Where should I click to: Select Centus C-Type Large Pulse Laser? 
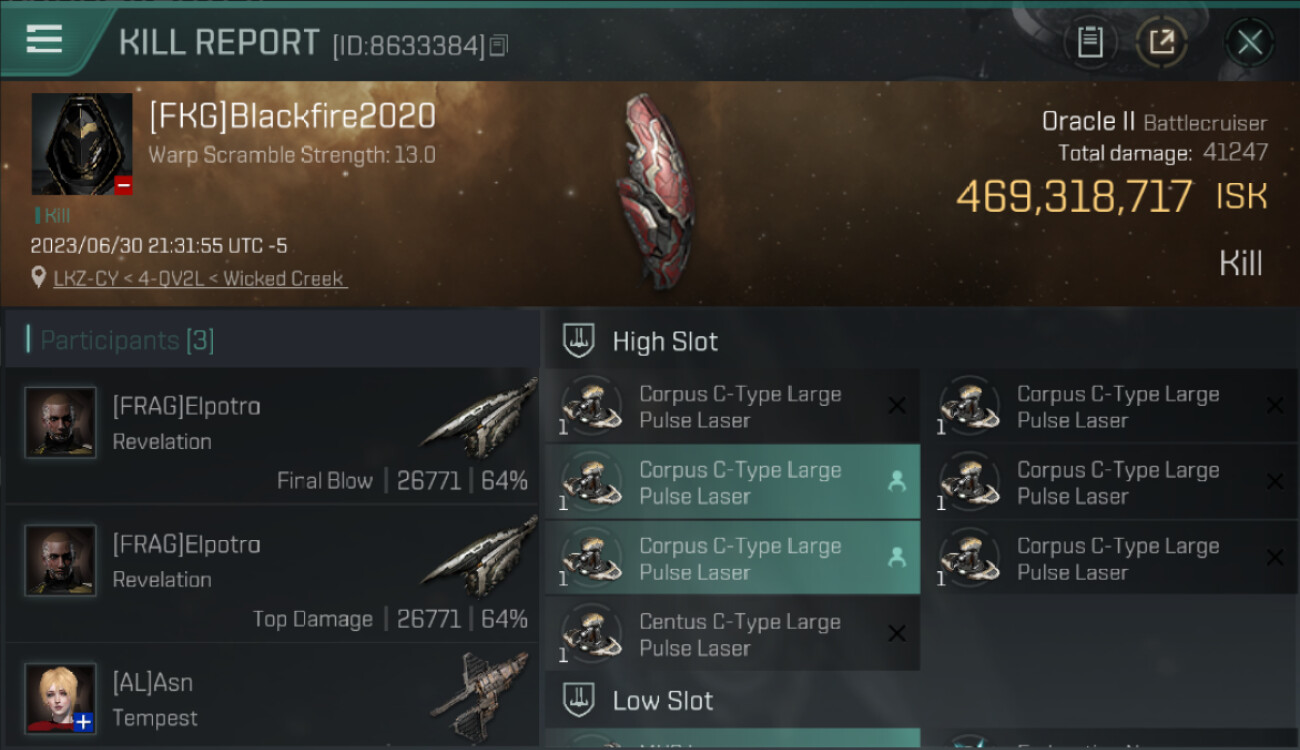[732, 634]
